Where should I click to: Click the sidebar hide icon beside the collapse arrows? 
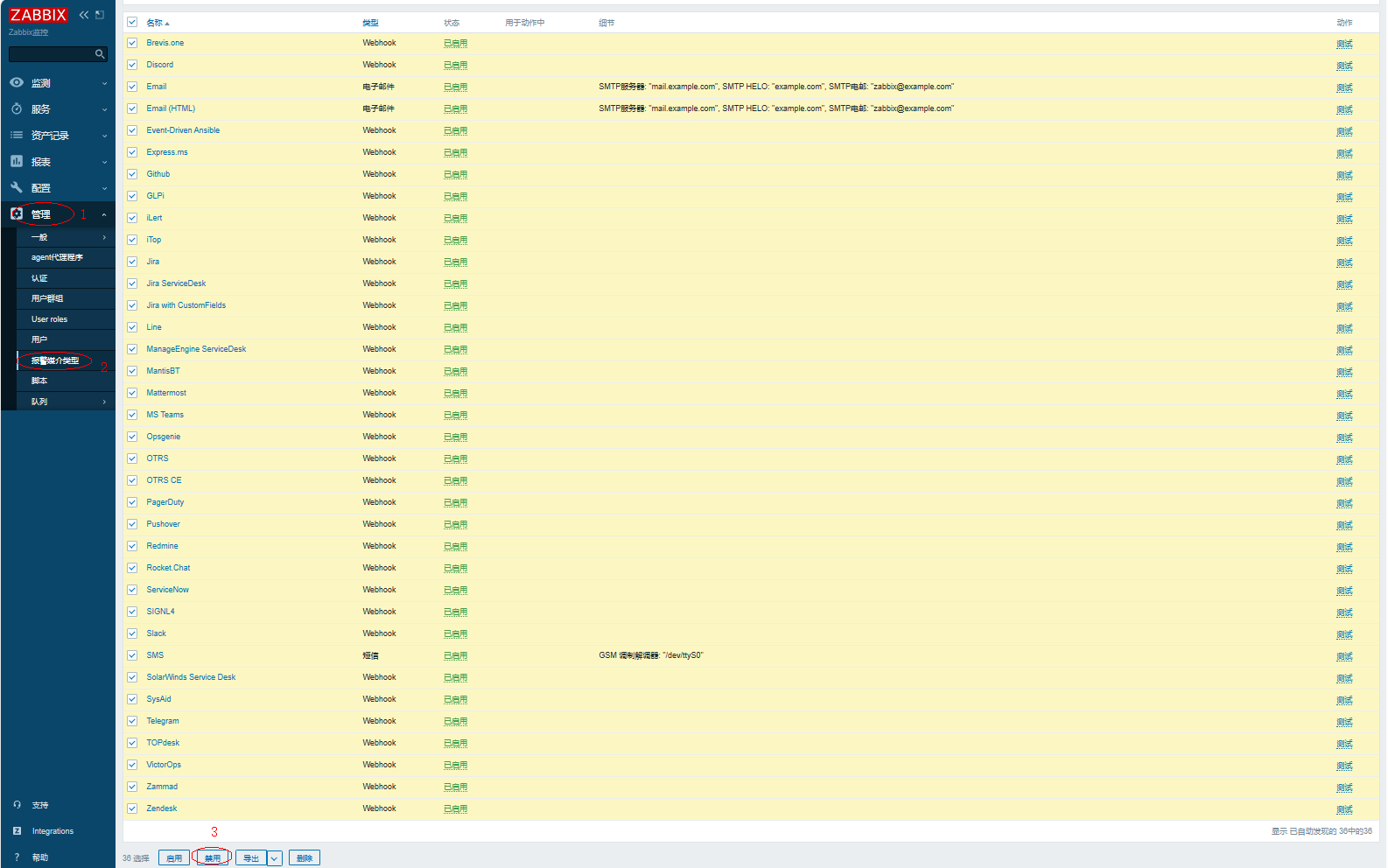coord(100,15)
